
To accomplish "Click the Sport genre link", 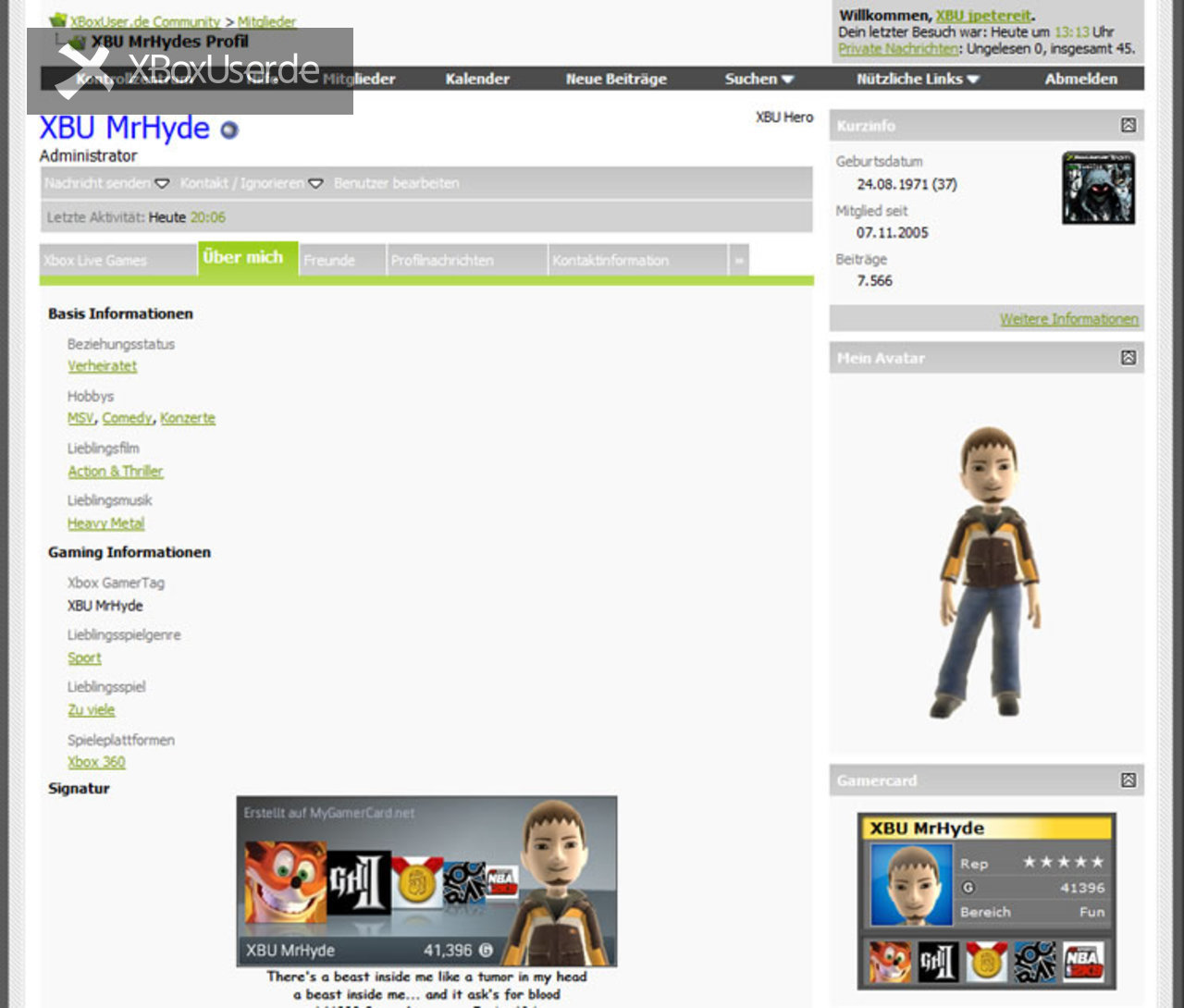I will 84,658.
